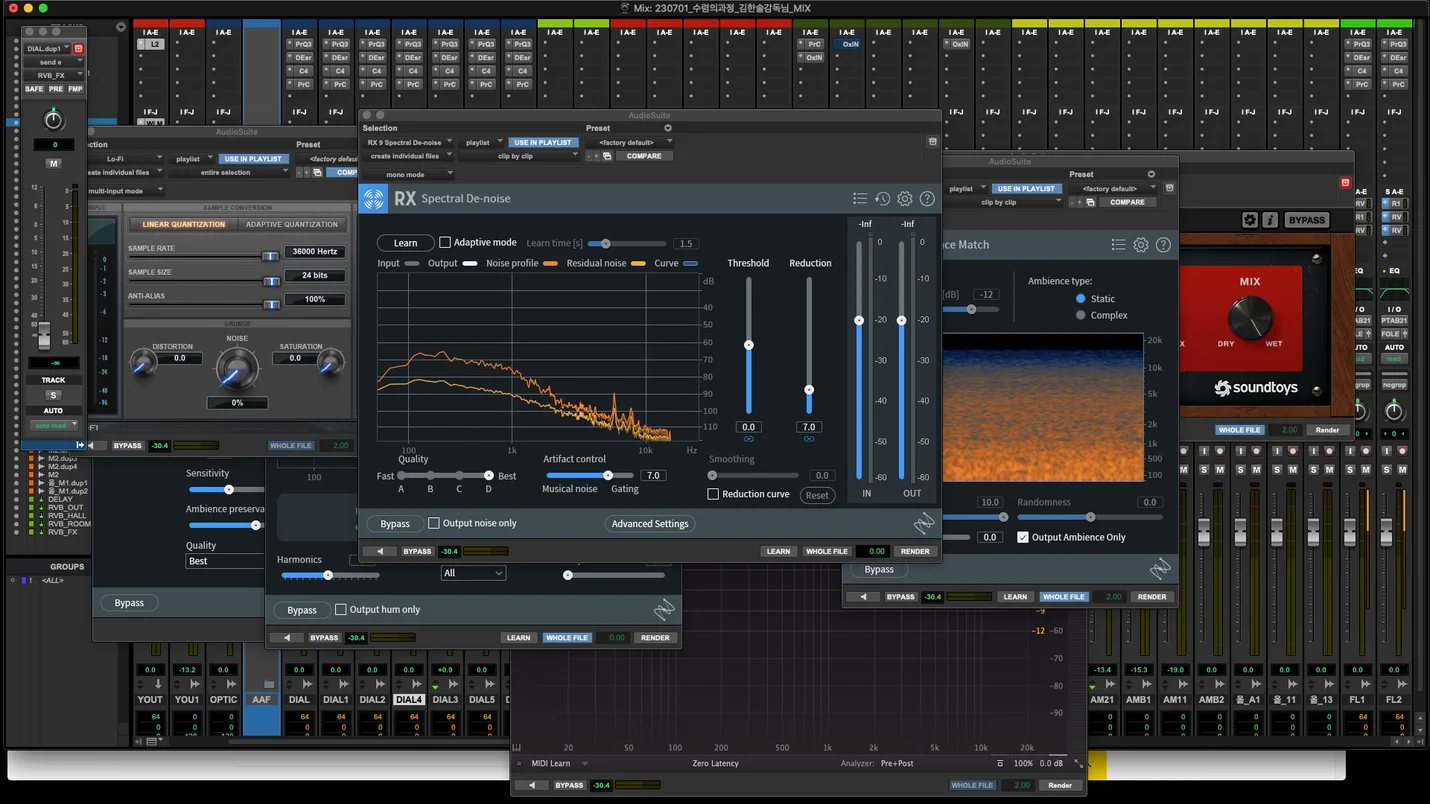This screenshot has width=1430, height=804.
Task: Click the MIX knob on the Soundtoys plugin
Action: click(1250, 317)
